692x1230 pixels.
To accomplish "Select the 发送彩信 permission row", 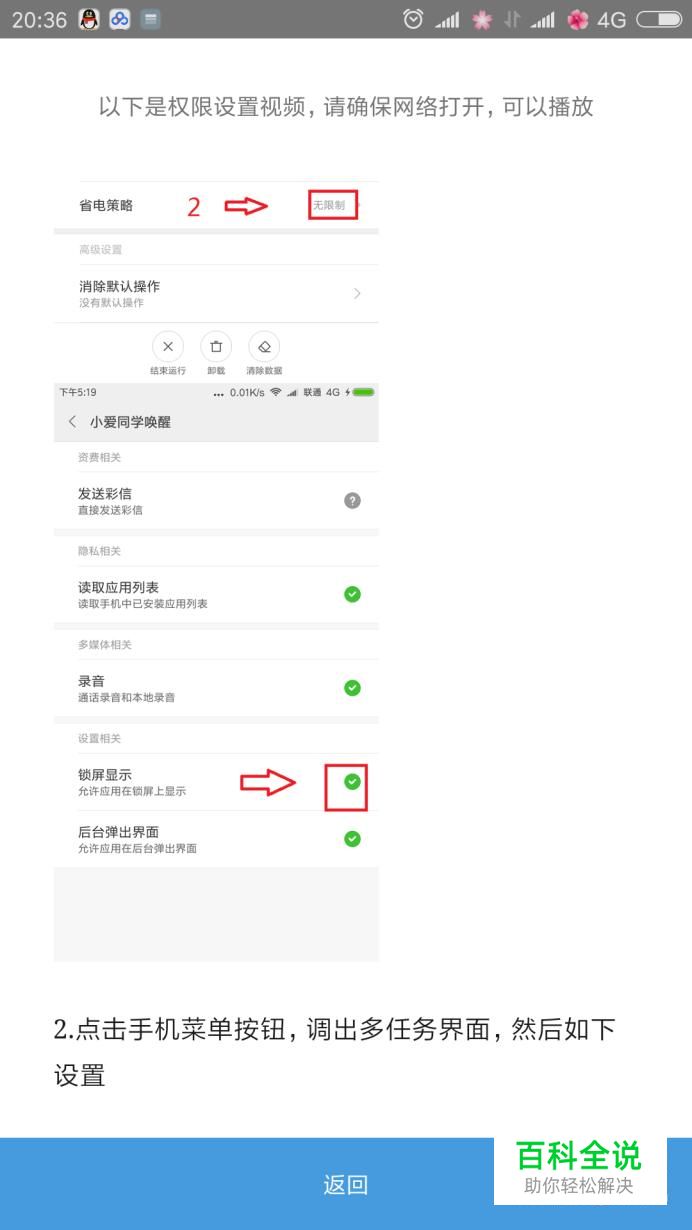I will click(216, 501).
